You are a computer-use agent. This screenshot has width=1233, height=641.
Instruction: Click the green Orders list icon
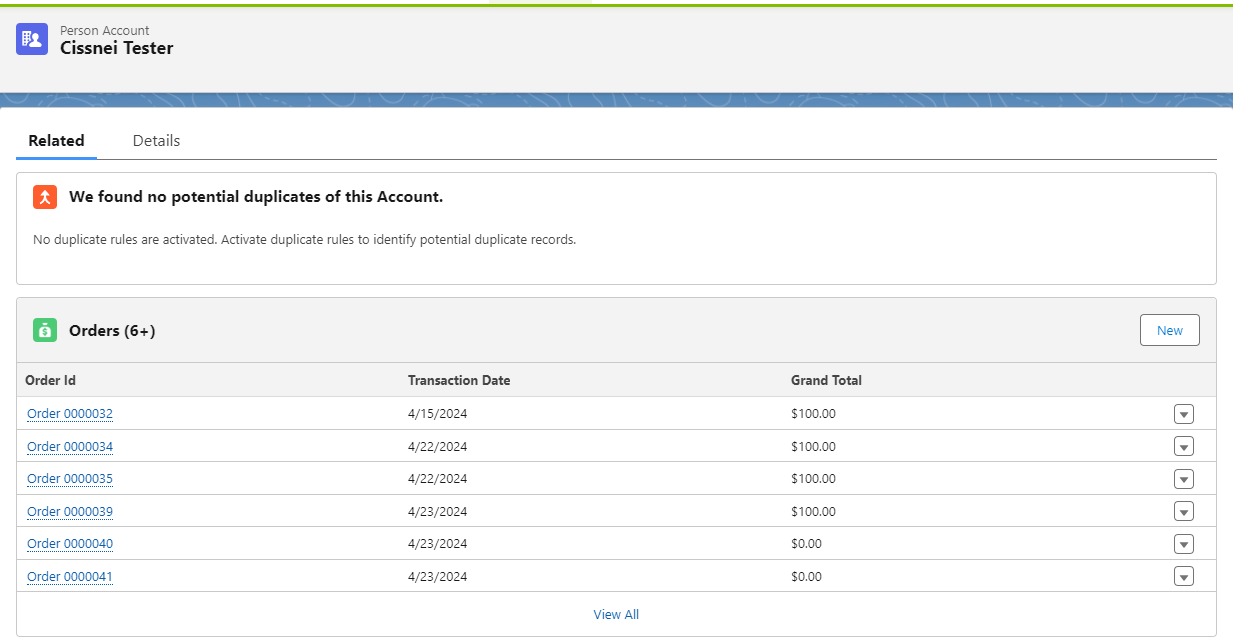[45, 330]
